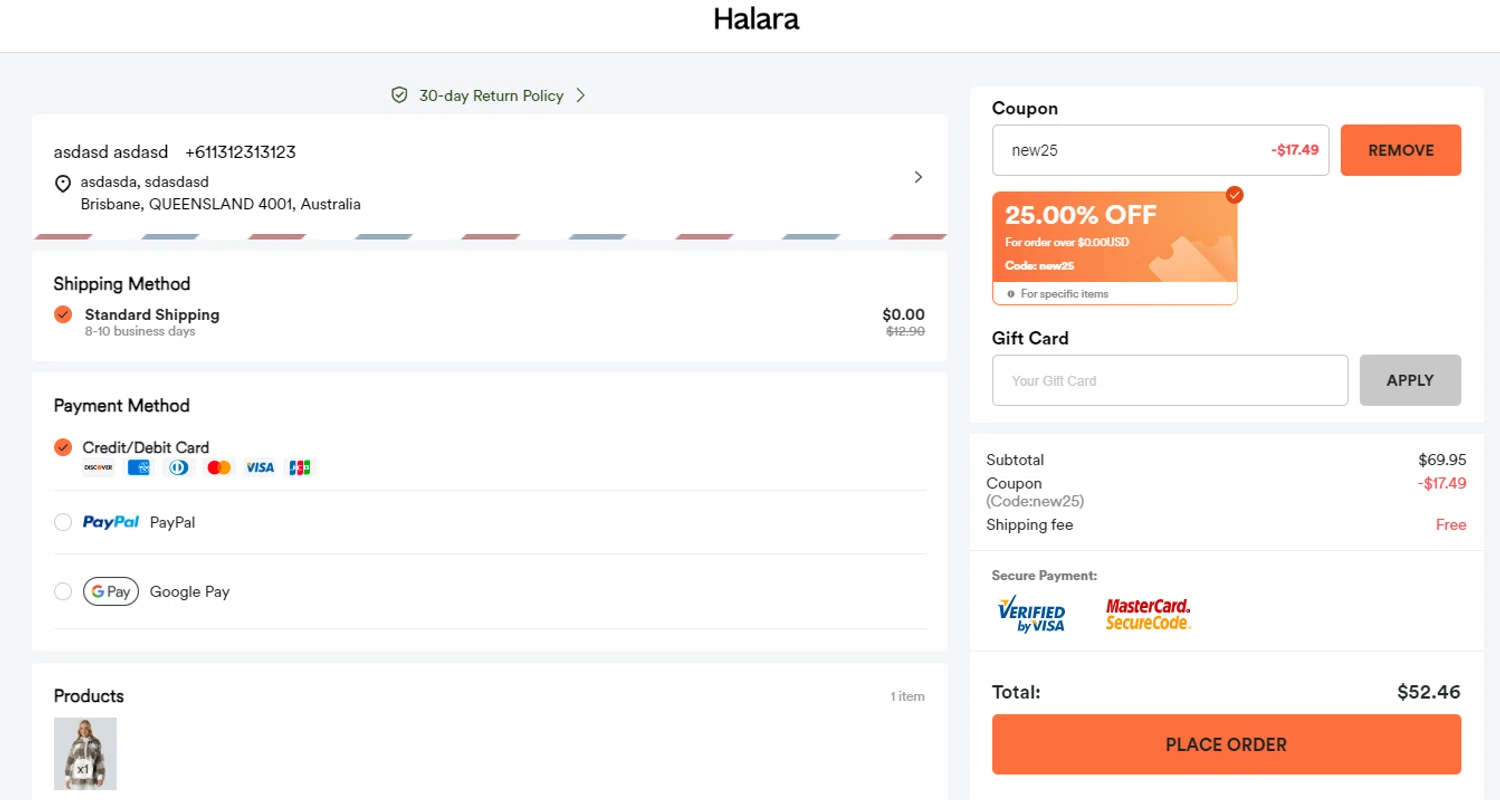
Task: Select the recipient name asdasd asdasd
Action: click(111, 152)
